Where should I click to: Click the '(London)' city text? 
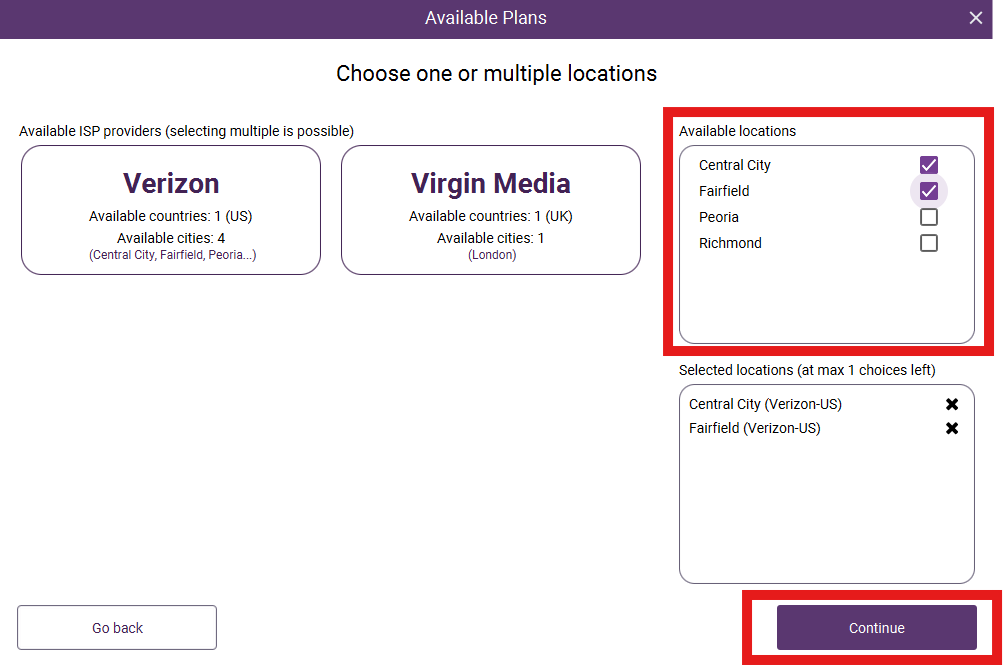coord(492,254)
